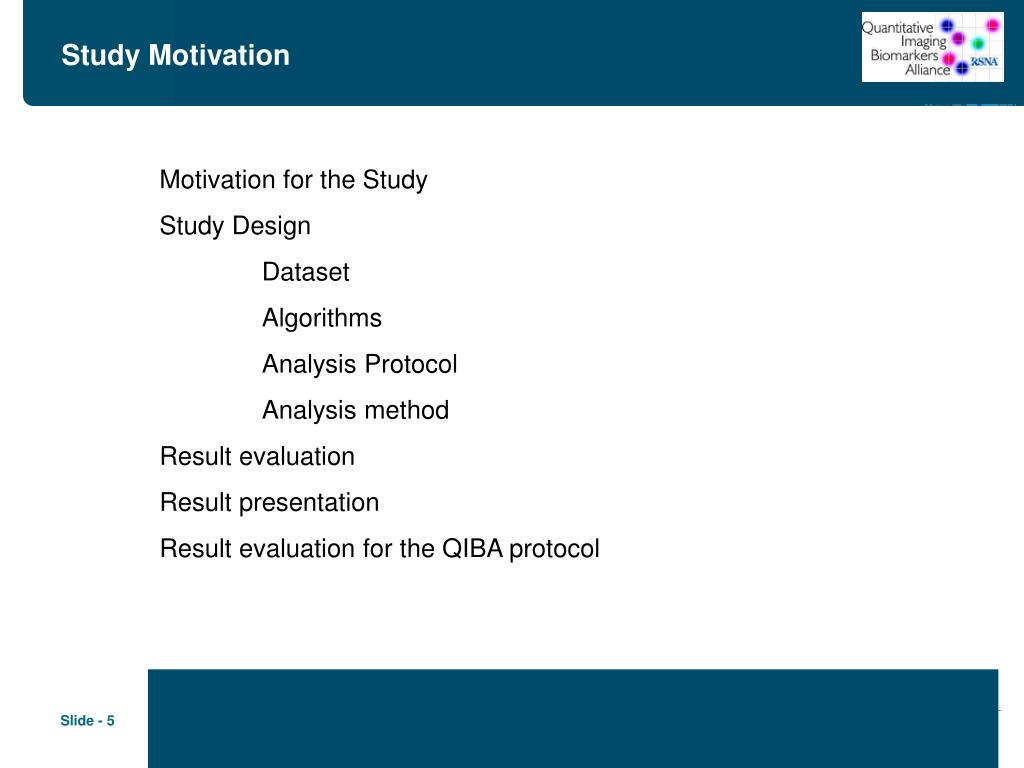Click Result evaluation for the QIBA protocol
The height and width of the screenshot is (768, 1024).
[380, 549]
